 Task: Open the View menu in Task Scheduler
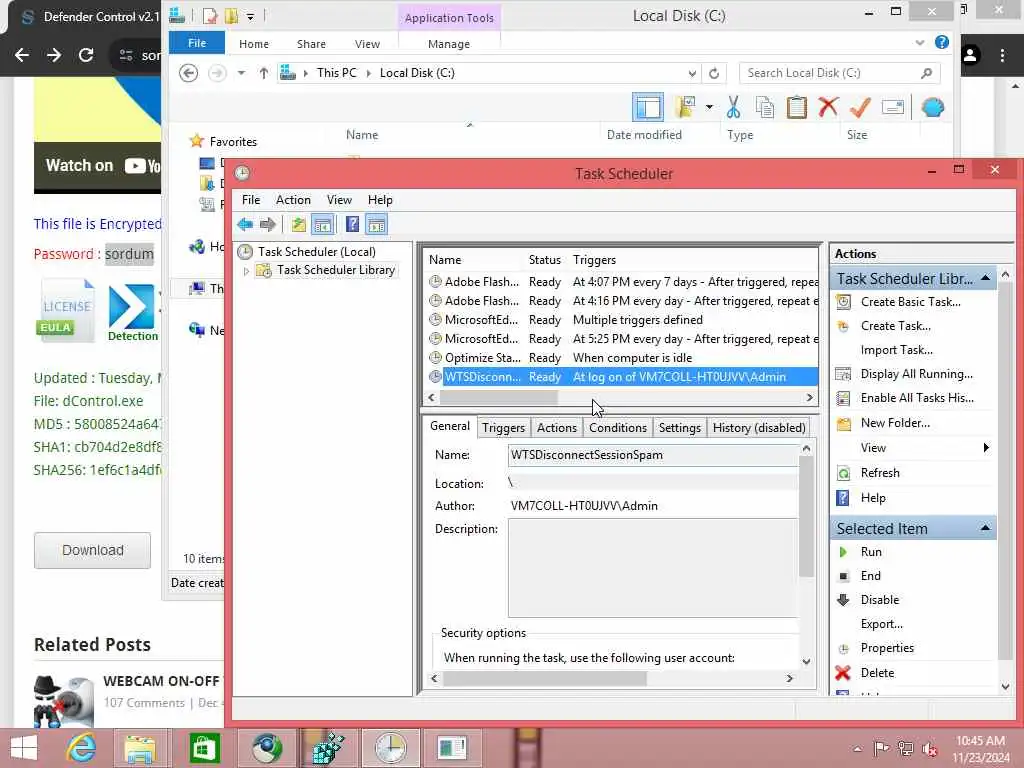pyautogui.click(x=339, y=200)
